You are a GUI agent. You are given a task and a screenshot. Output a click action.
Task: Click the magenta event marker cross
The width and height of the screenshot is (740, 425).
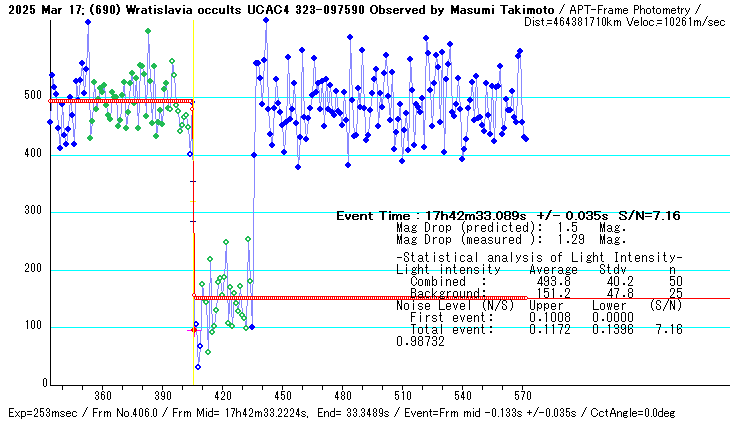(x=194, y=330)
